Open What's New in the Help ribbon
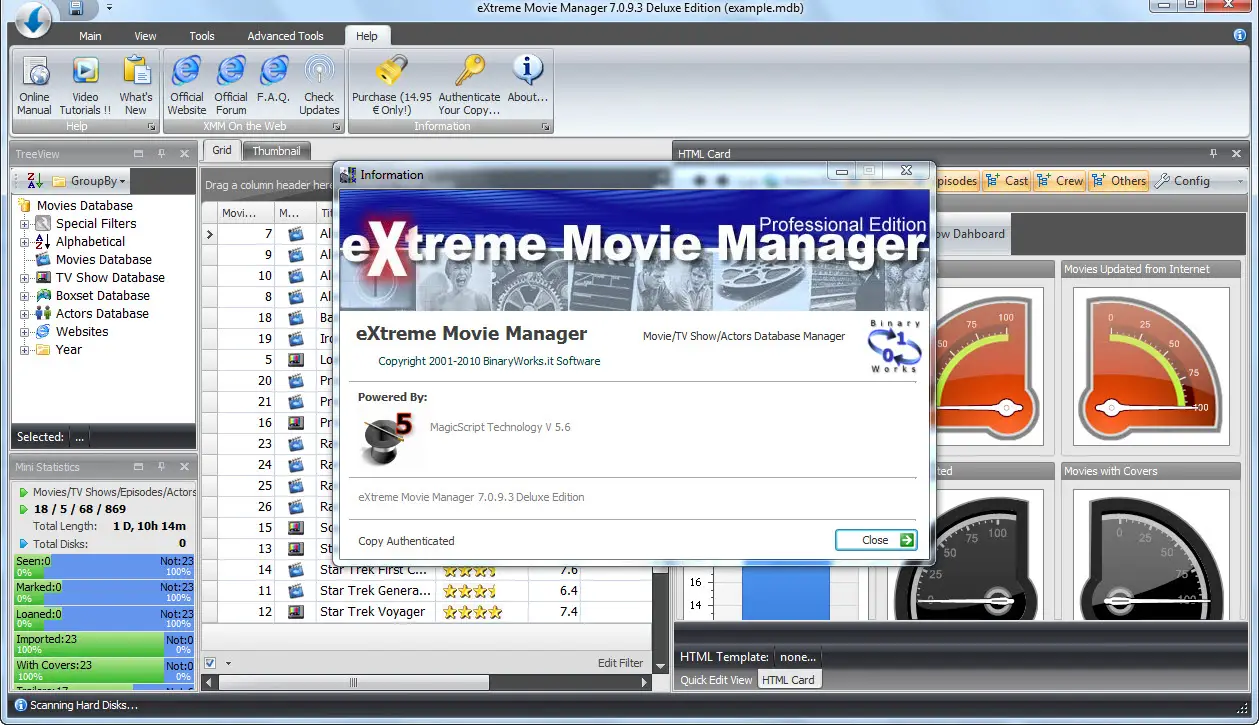 136,86
